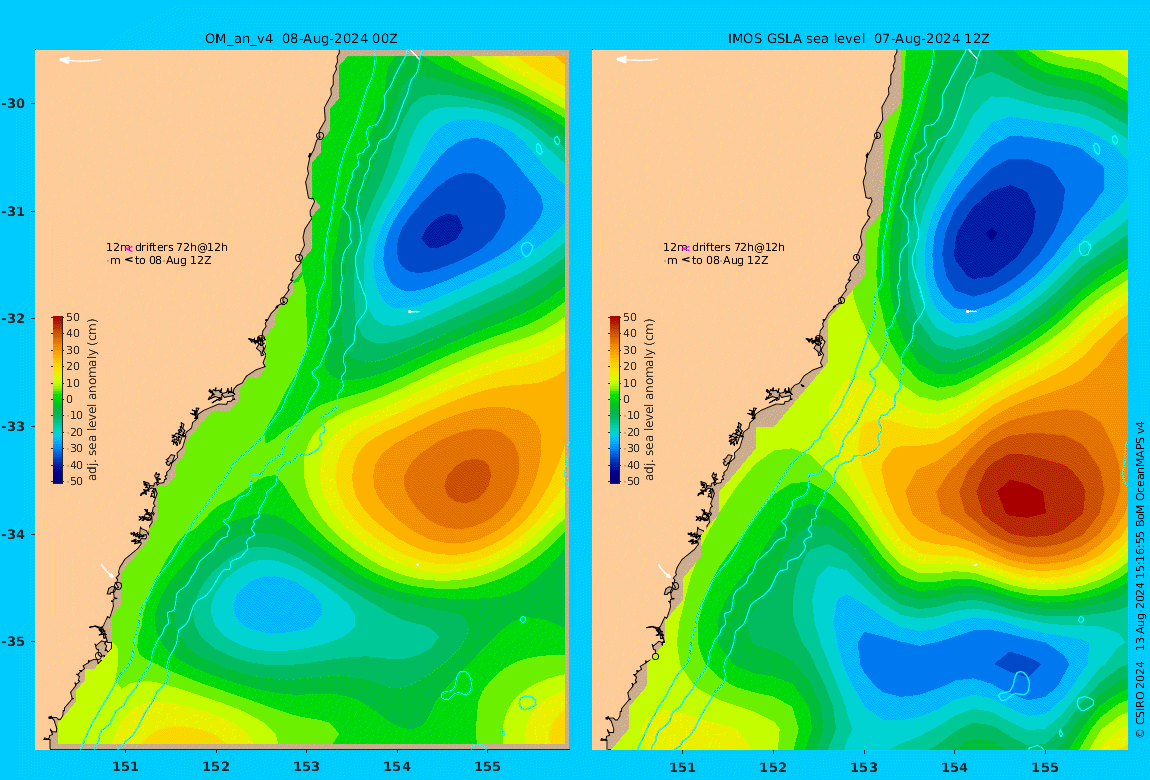Click longitude 155 under the OM_an_v4 map

(488, 767)
